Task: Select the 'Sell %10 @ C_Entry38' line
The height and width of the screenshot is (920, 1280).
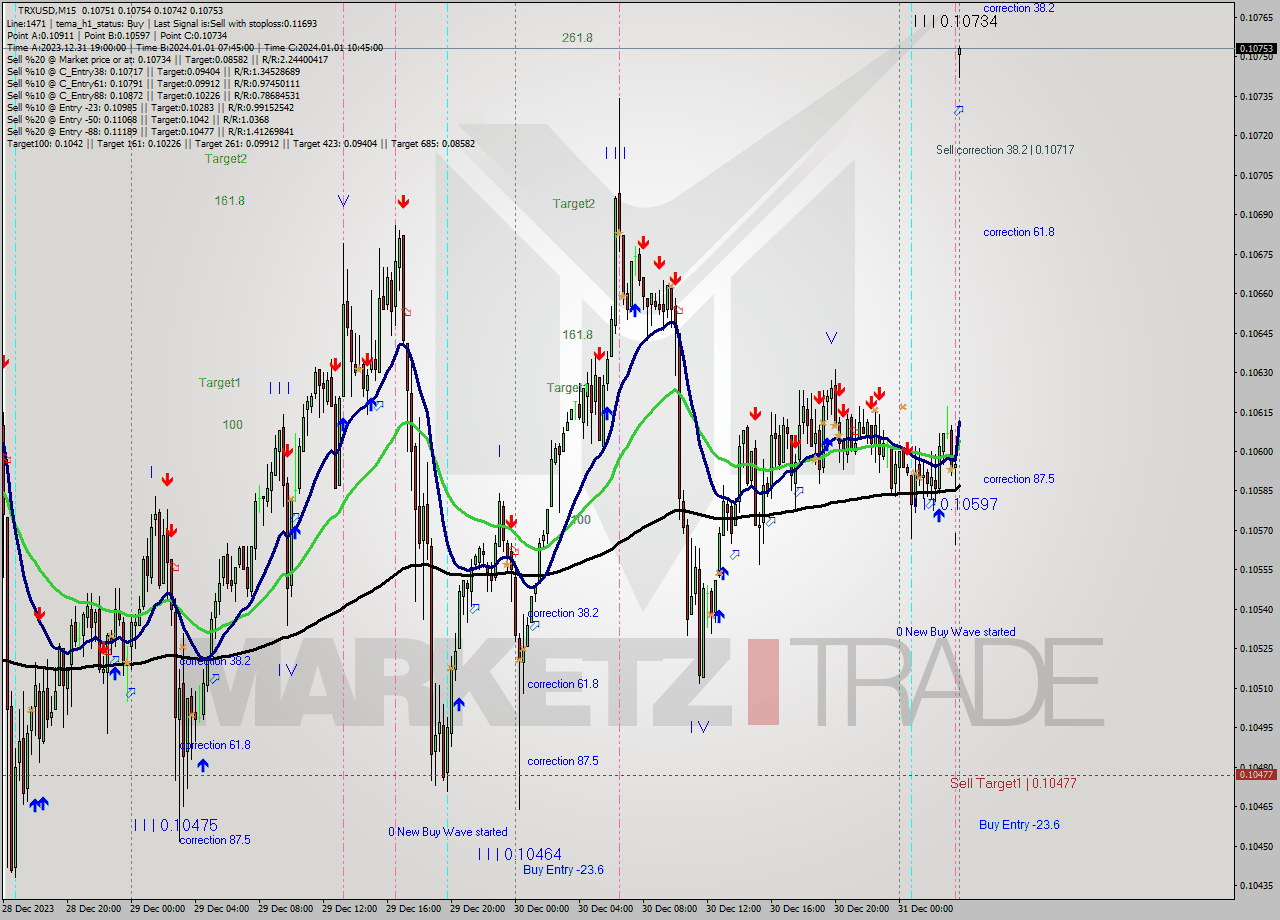Action: pyautogui.click(x=153, y=71)
